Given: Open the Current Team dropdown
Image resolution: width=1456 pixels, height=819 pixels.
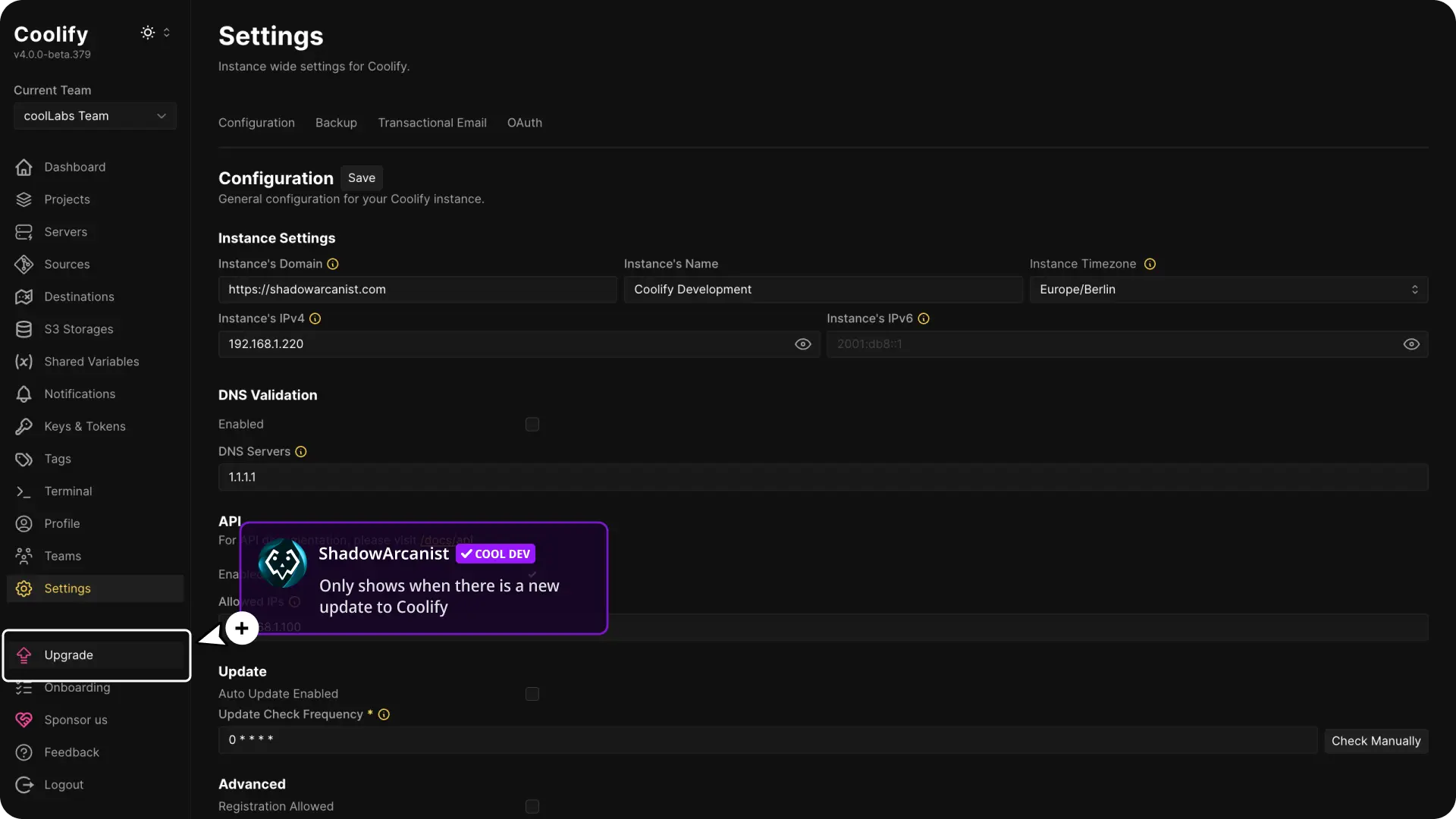Looking at the screenshot, I should [x=94, y=116].
